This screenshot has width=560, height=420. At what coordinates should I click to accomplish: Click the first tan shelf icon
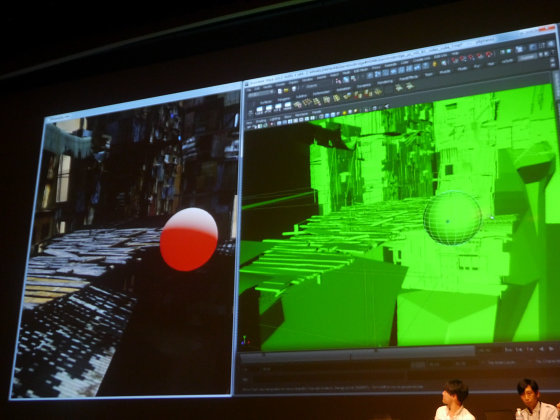[x=298, y=105]
